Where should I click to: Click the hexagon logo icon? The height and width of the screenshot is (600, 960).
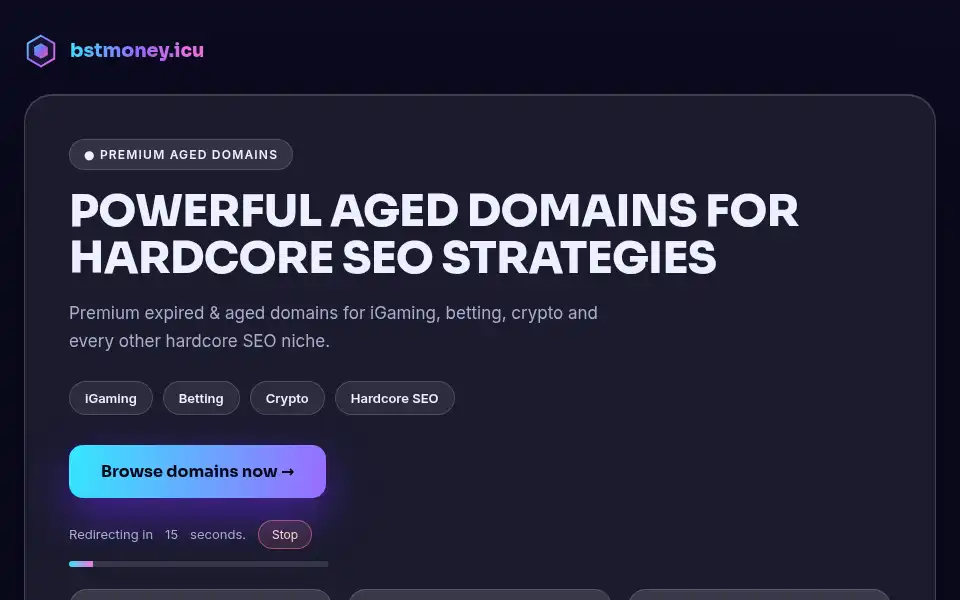pyautogui.click(x=41, y=51)
